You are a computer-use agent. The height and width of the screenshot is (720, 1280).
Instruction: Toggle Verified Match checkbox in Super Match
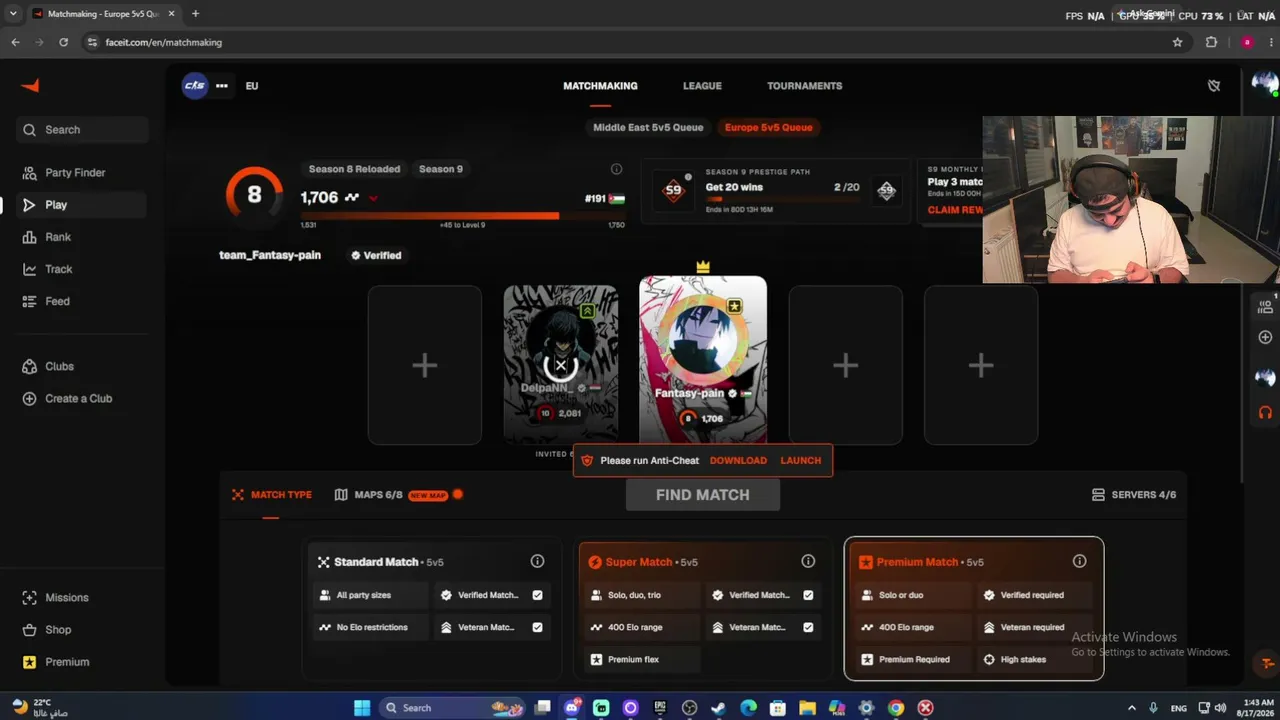pos(808,595)
